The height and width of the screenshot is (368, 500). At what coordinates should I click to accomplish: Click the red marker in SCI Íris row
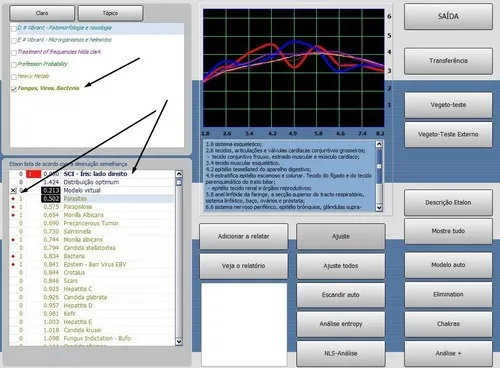(x=34, y=174)
